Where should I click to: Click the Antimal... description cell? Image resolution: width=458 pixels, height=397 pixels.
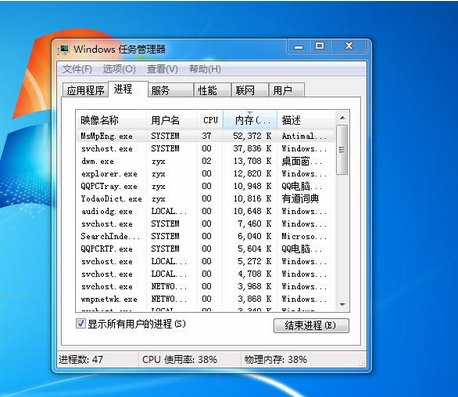(x=304, y=136)
